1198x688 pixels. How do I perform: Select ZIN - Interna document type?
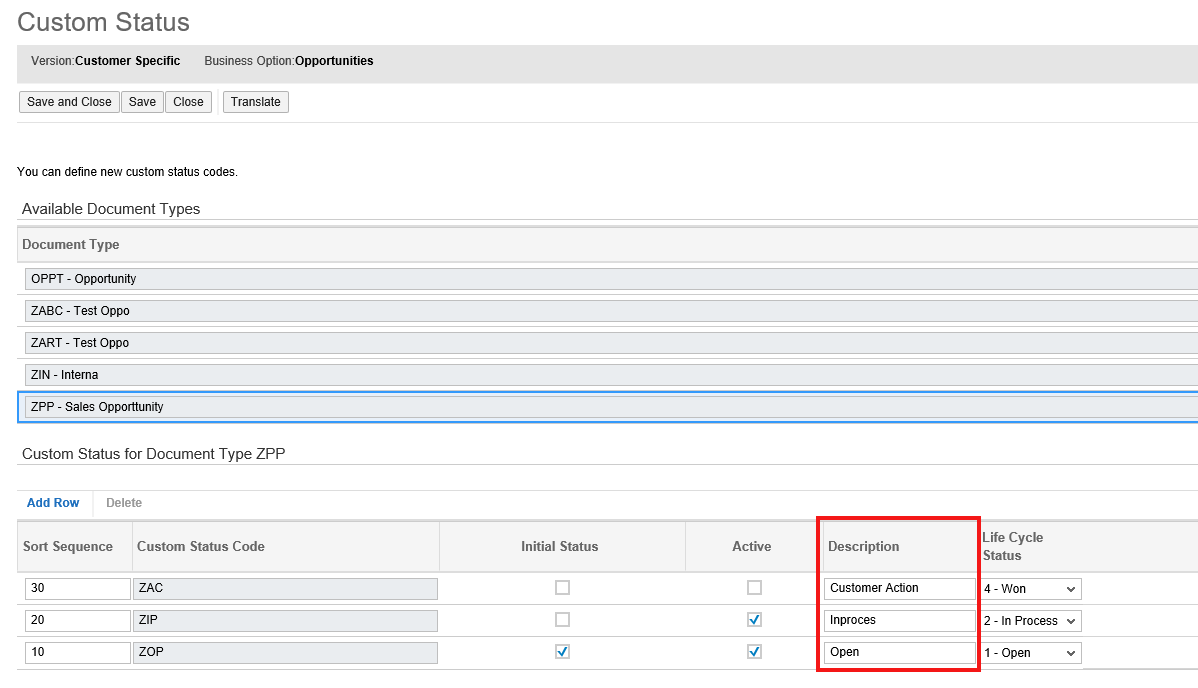(611, 375)
